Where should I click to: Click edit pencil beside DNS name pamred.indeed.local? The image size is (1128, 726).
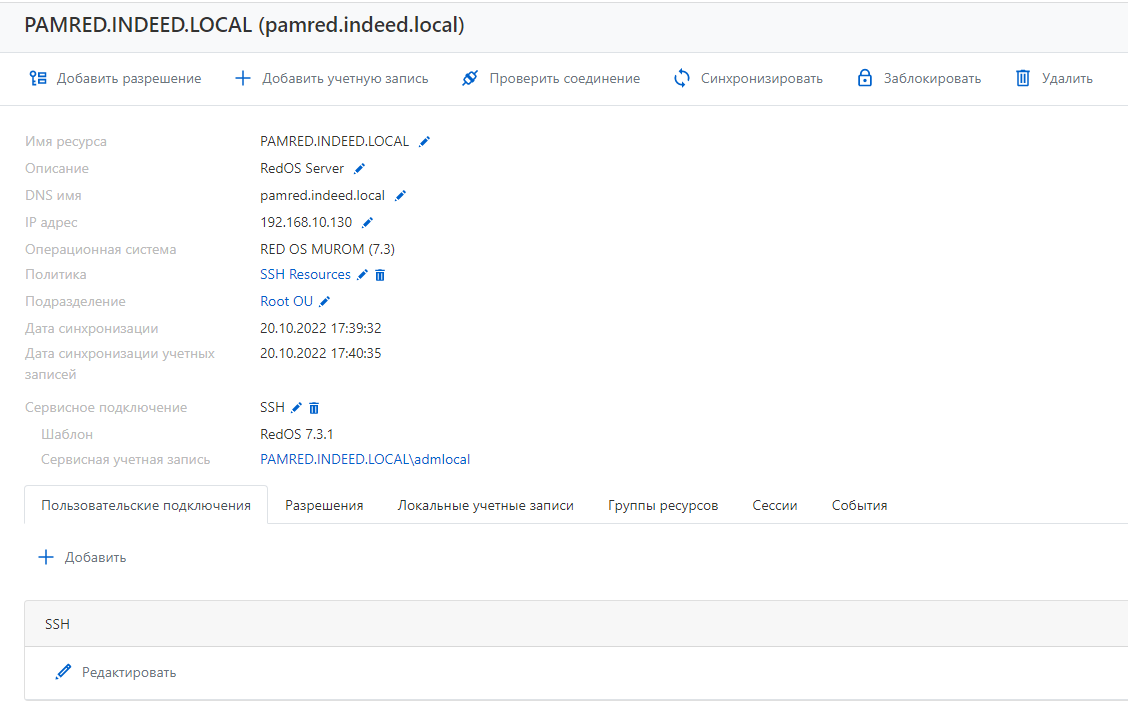point(401,196)
